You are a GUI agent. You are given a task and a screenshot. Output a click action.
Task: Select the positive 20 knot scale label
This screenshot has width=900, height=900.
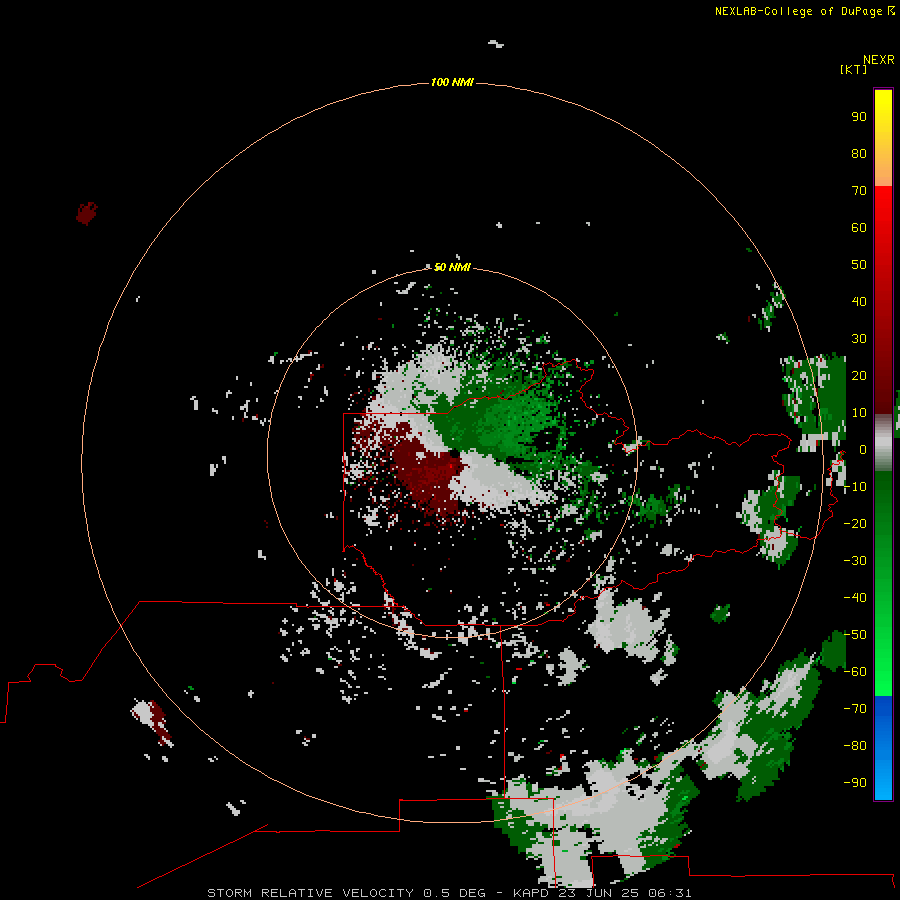(x=859, y=376)
